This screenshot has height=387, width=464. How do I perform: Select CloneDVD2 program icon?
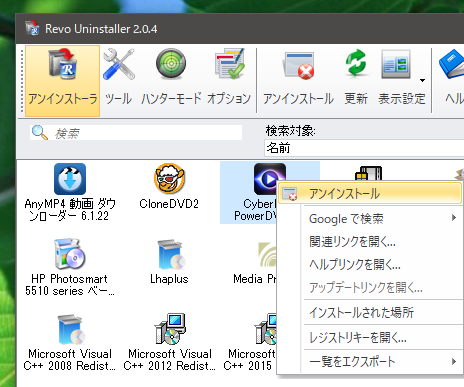(169, 178)
